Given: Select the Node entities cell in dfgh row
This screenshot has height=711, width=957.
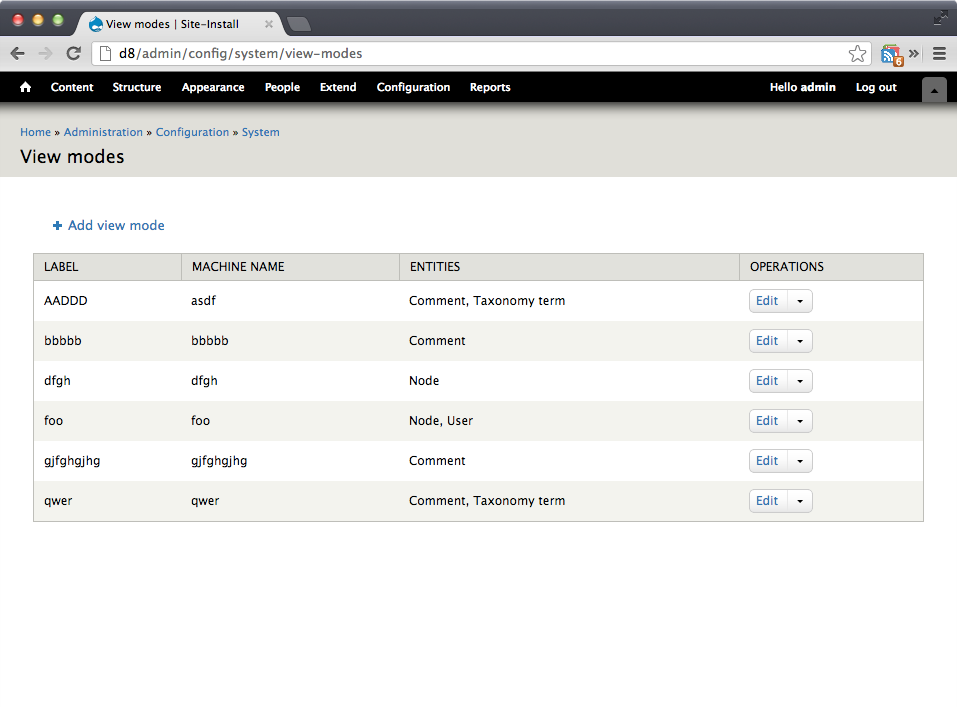Looking at the screenshot, I should pos(424,381).
